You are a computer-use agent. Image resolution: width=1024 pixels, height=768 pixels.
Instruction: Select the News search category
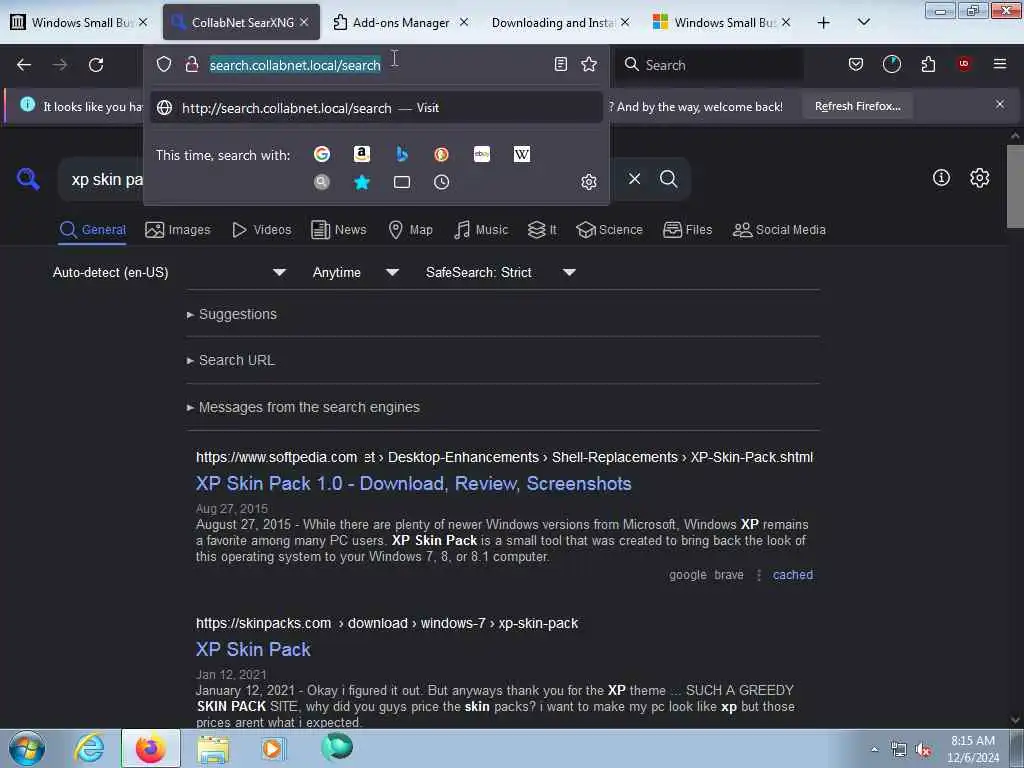pos(338,230)
